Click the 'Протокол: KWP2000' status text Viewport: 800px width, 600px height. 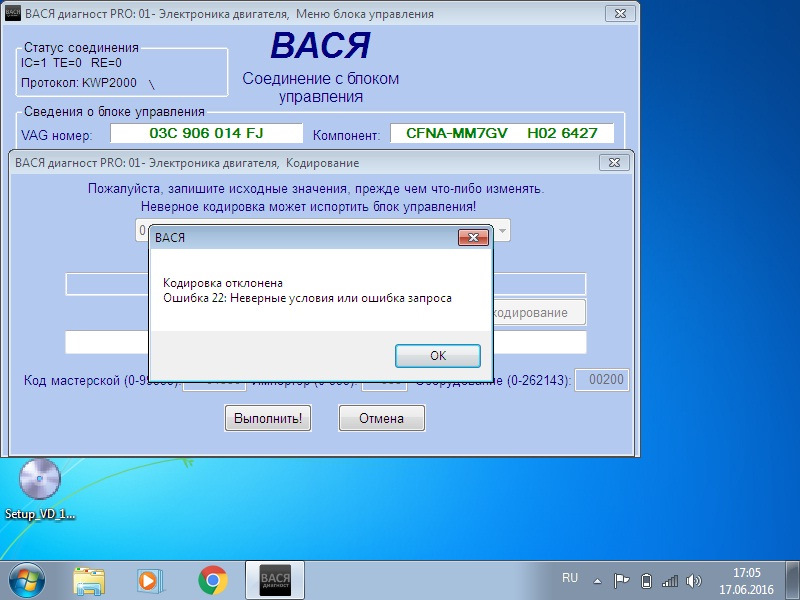79,83
